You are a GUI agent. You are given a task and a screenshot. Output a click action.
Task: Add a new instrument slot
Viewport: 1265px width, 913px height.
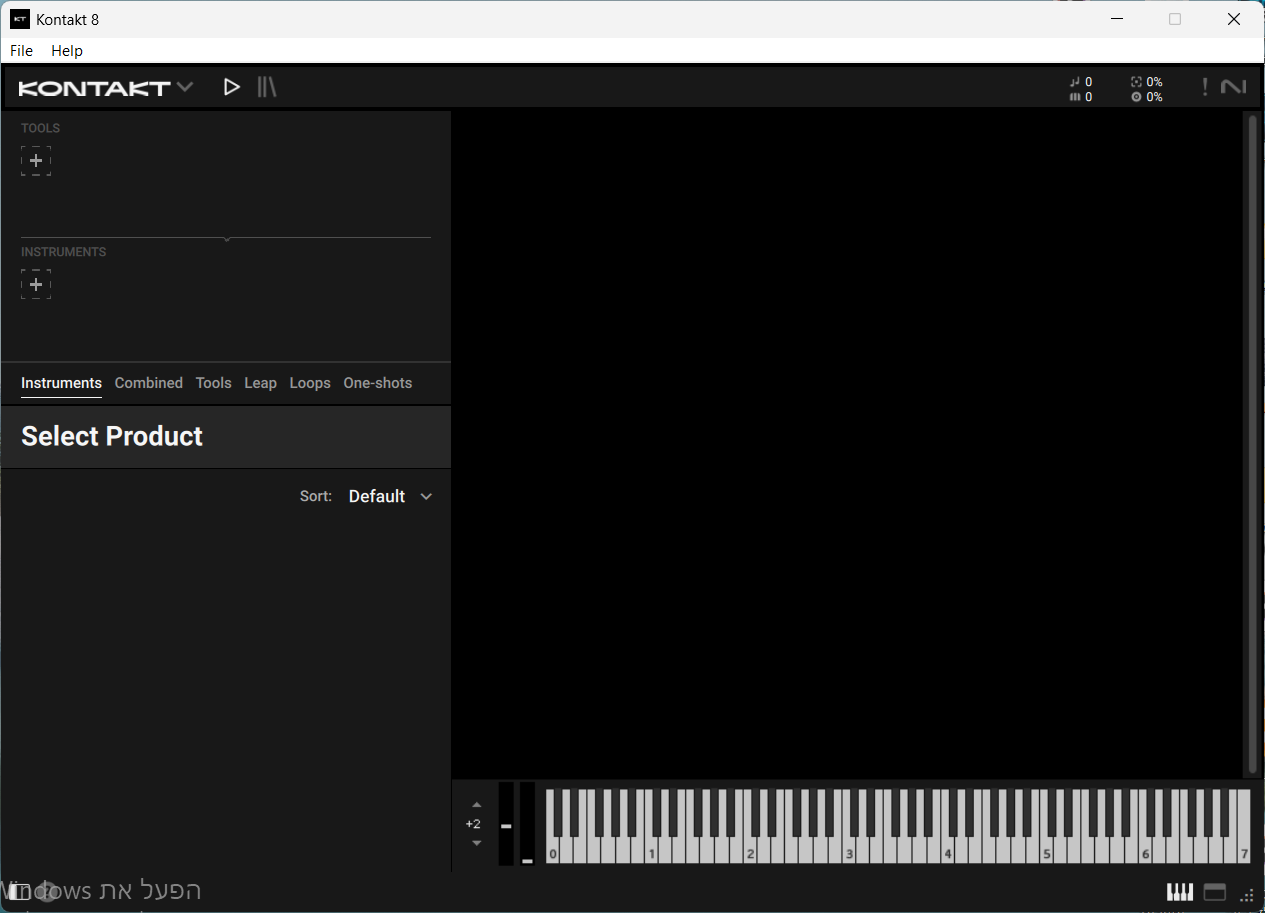(x=36, y=285)
